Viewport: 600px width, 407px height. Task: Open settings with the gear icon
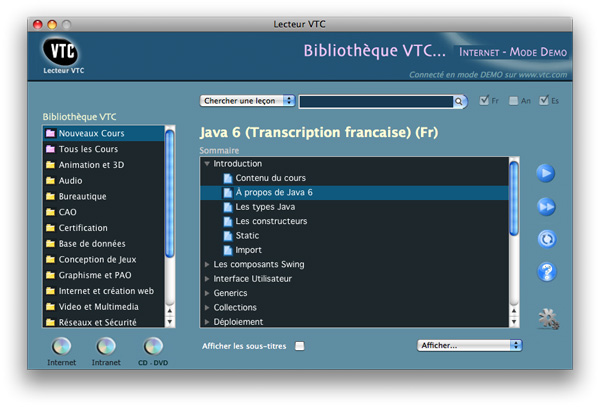pyautogui.click(x=548, y=319)
